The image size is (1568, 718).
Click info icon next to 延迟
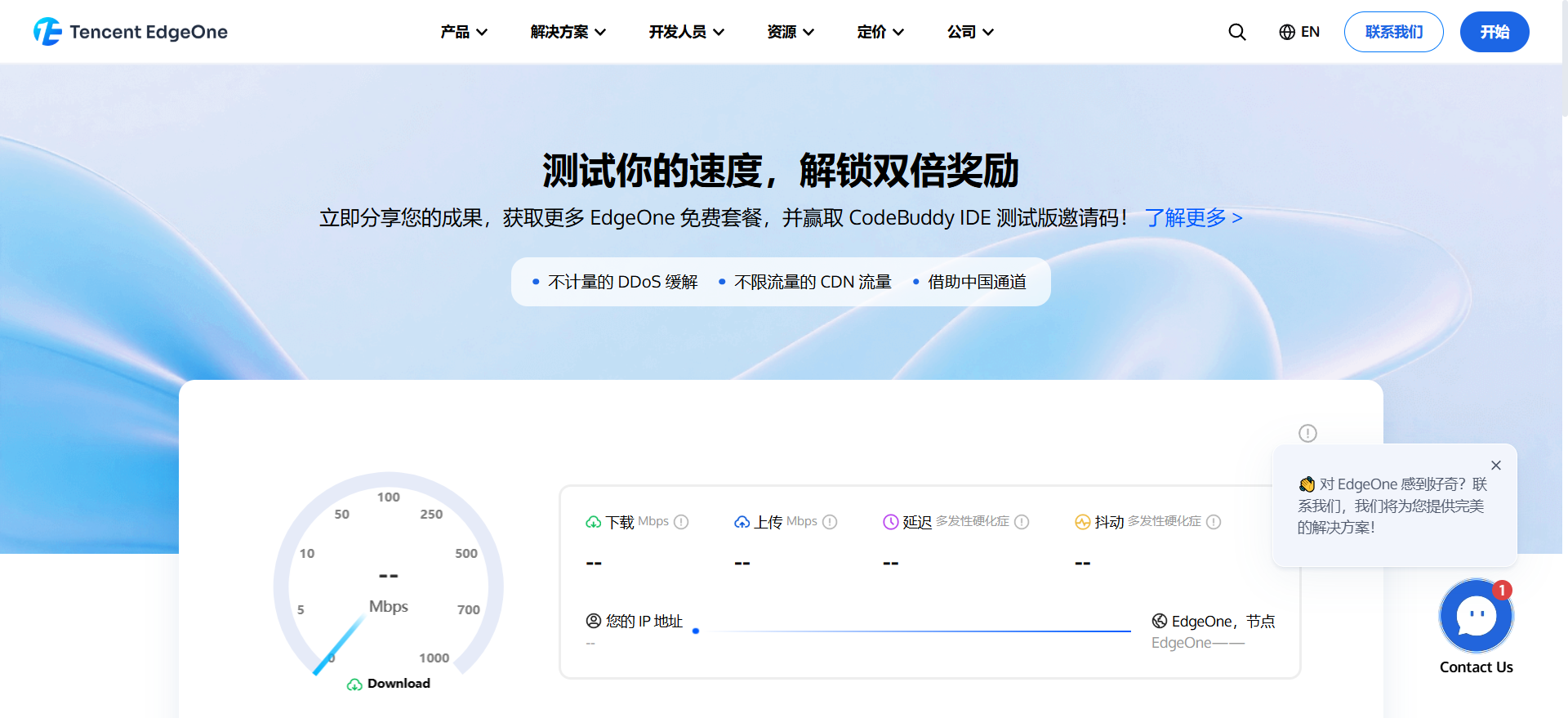(1022, 522)
